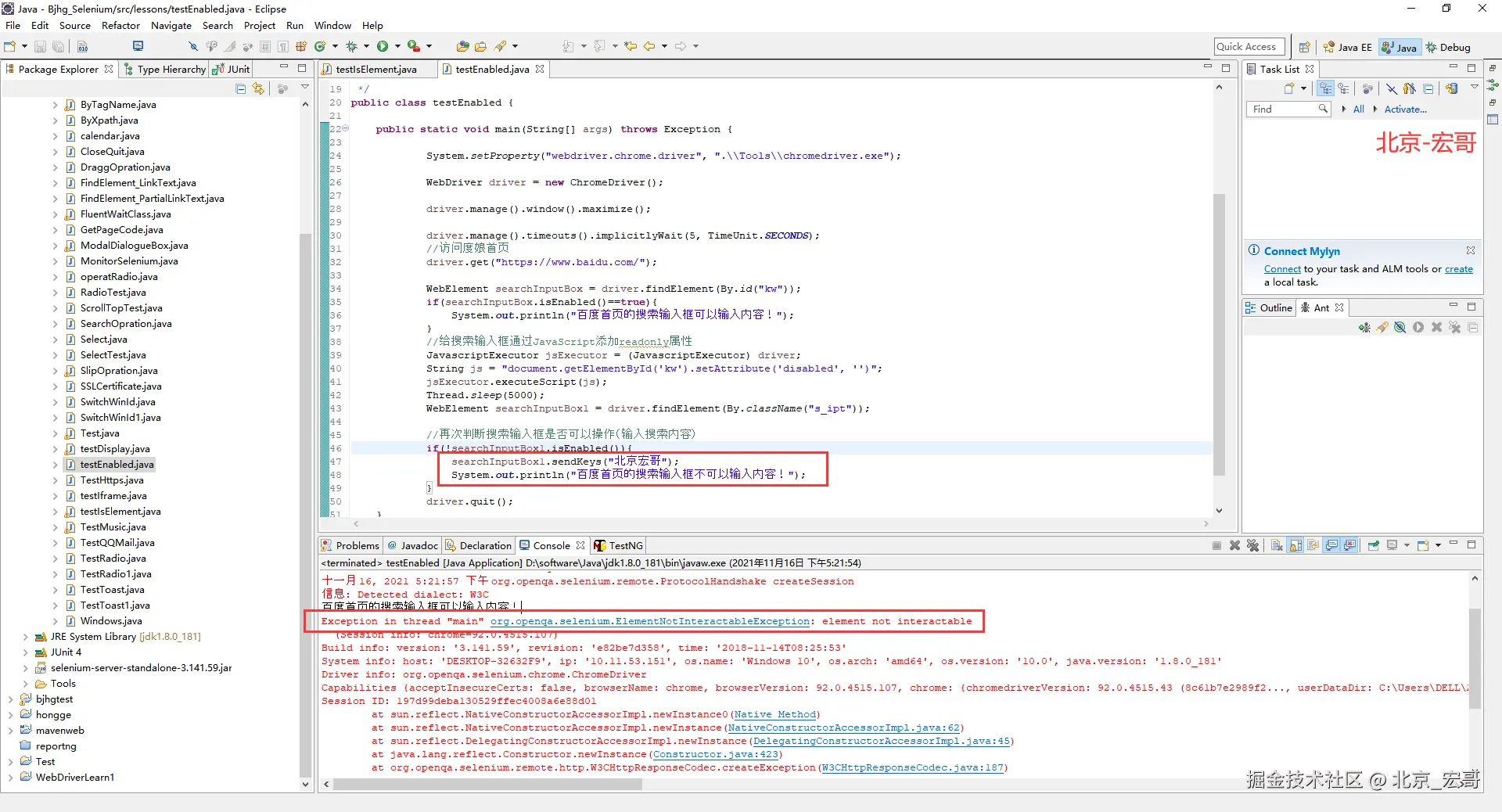Click Remove All Terminated Launches icon in Console
The image size is (1502, 812).
point(1252,546)
